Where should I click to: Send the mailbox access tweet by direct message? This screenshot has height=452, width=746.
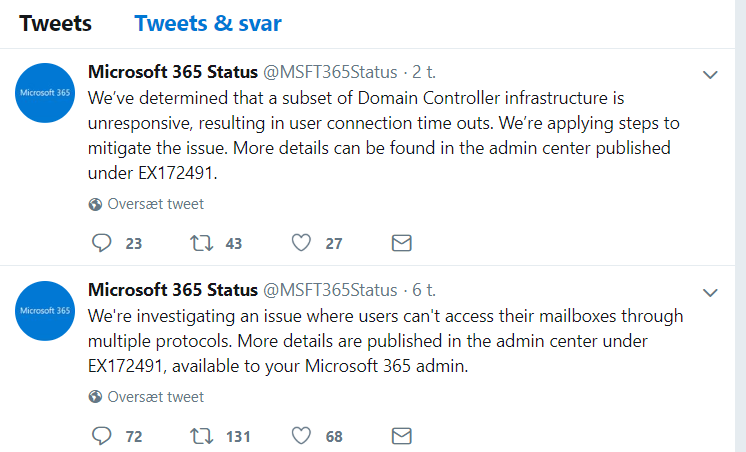[401, 436]
